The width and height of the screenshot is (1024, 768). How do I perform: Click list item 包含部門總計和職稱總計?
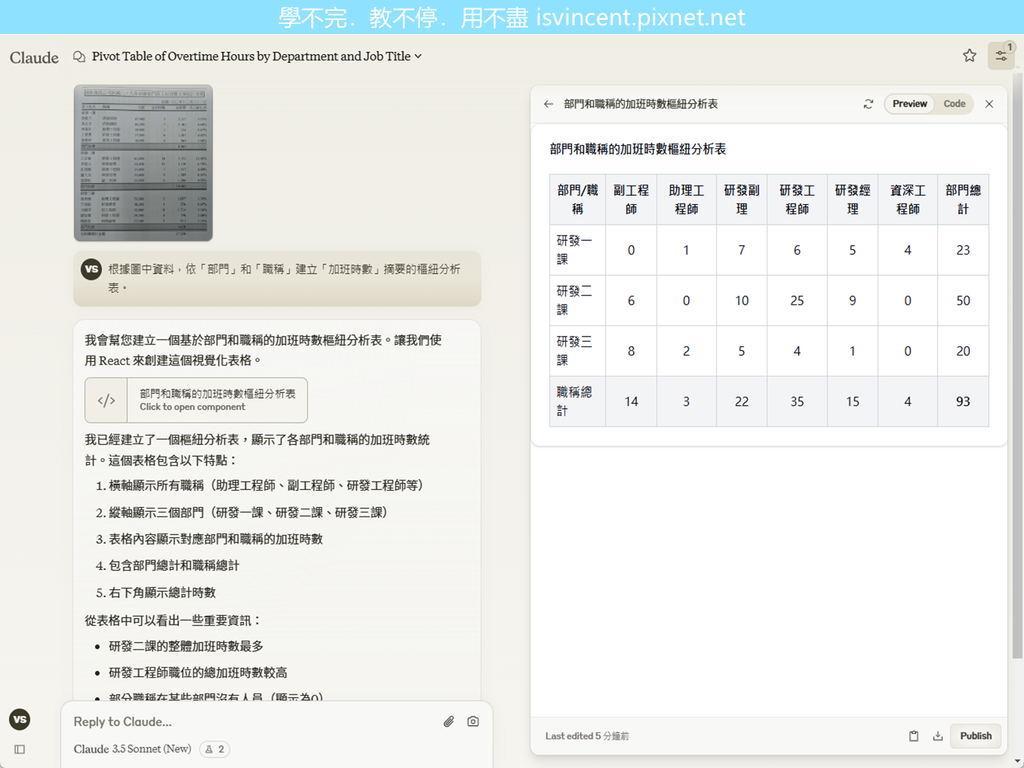pos(174,566)
